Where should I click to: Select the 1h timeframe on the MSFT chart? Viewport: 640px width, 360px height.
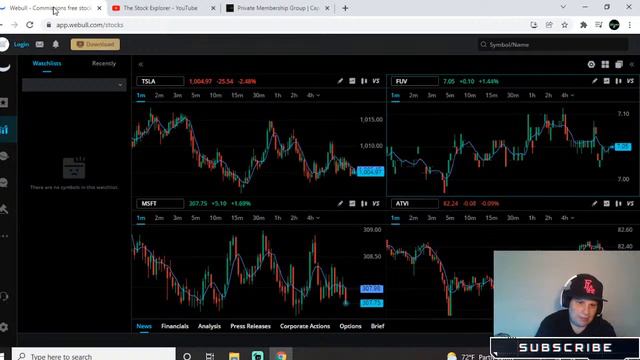(x=278, y=218)
